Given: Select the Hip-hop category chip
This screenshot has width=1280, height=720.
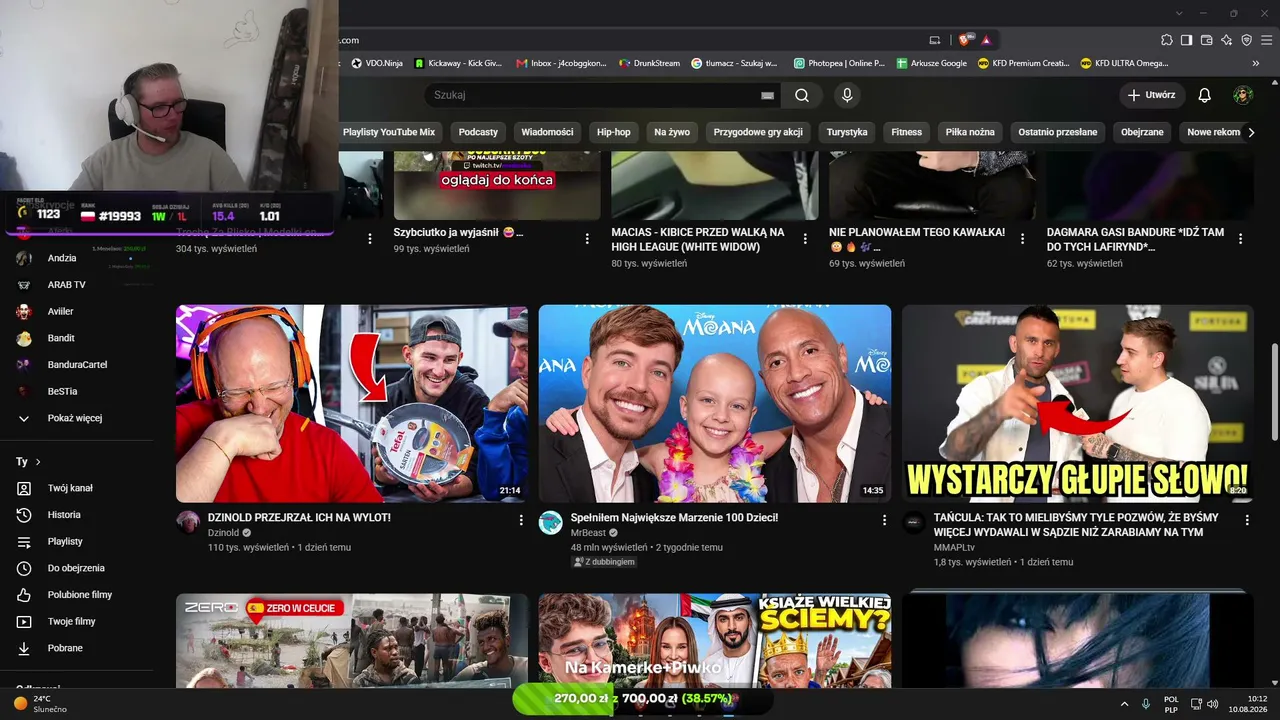Looking at the screenshot, I should click(614, 132).
